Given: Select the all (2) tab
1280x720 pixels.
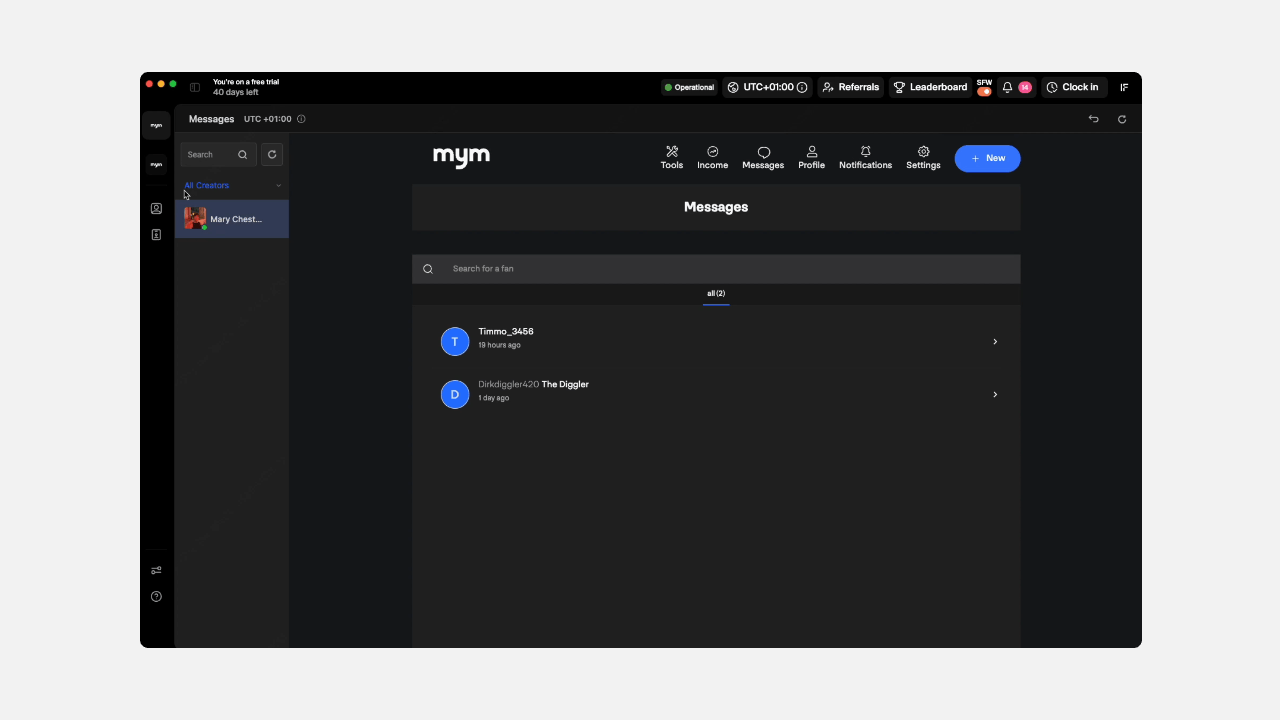Looking at the screenshot, I should [x=716, y=294].
